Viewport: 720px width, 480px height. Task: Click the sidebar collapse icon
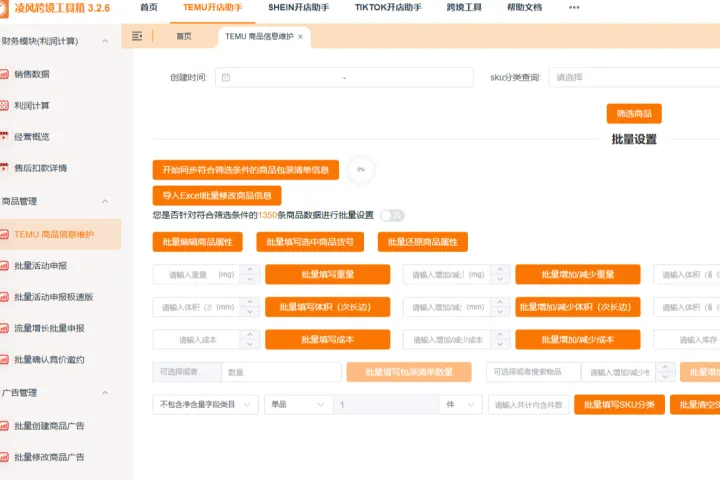pos(137,36)
